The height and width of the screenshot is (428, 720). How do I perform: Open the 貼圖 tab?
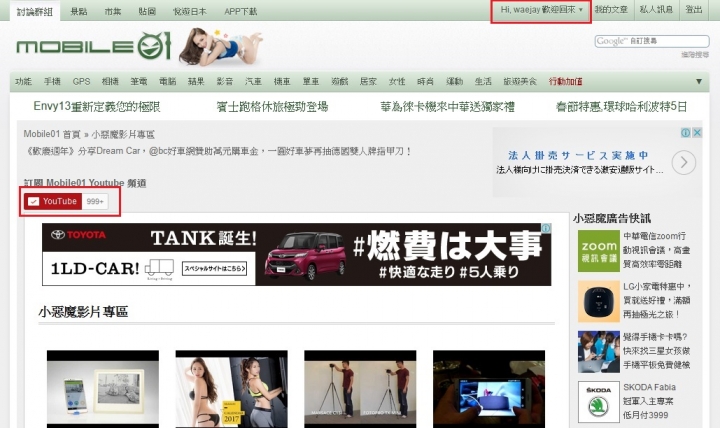click(147, 11)
